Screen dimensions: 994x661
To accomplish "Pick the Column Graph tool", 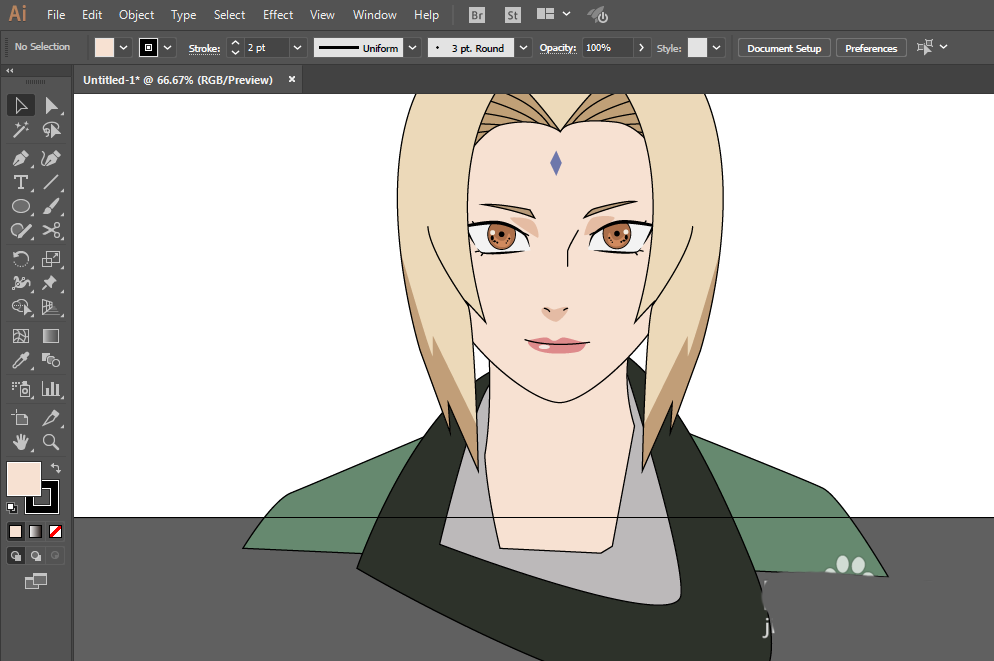I will click(51, 388).
